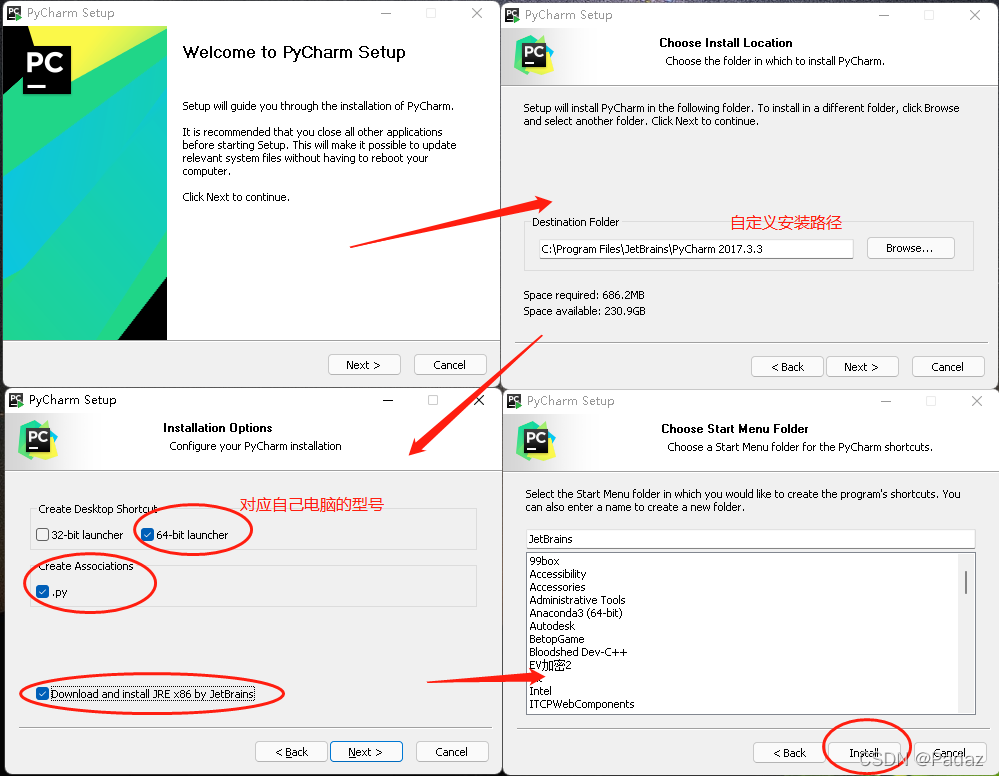Click the PyCharm logo beside Choose Install Location
999x776 pixels.
pos(534,55)
